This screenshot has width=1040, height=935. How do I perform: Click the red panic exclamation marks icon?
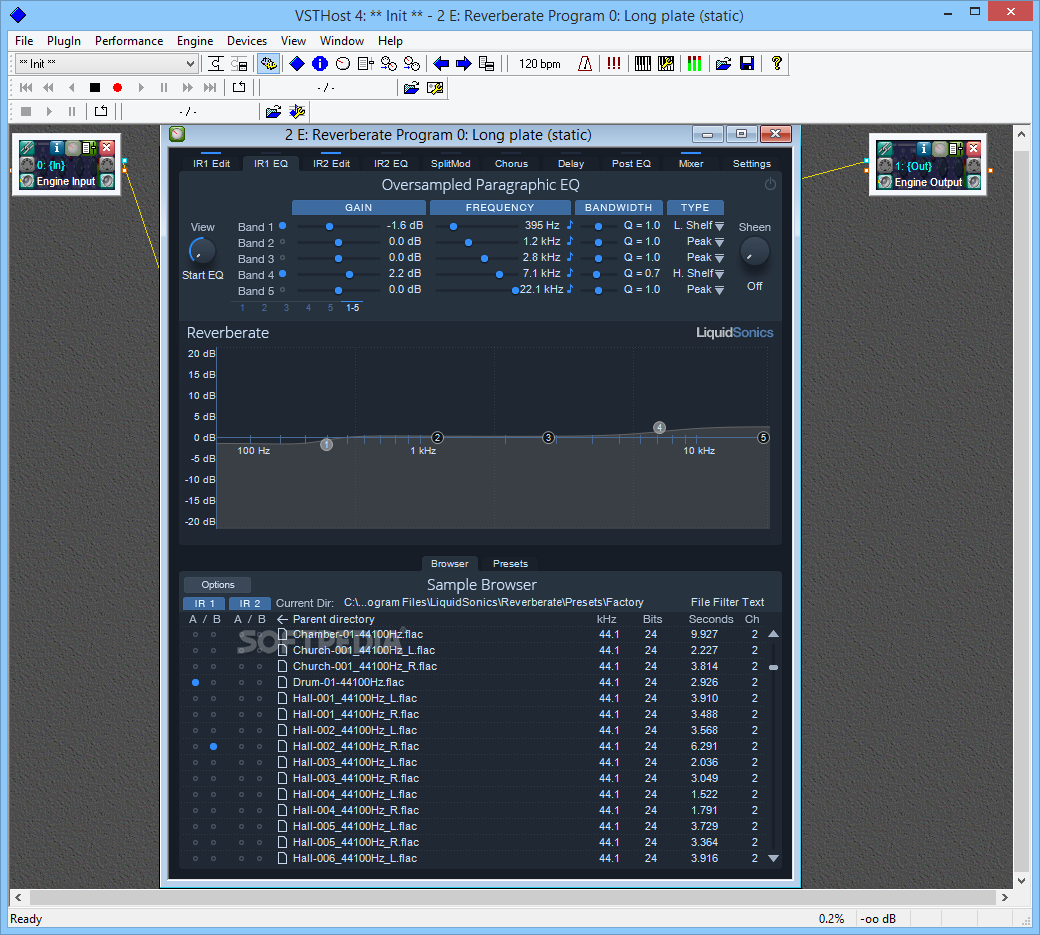[614, 64]
